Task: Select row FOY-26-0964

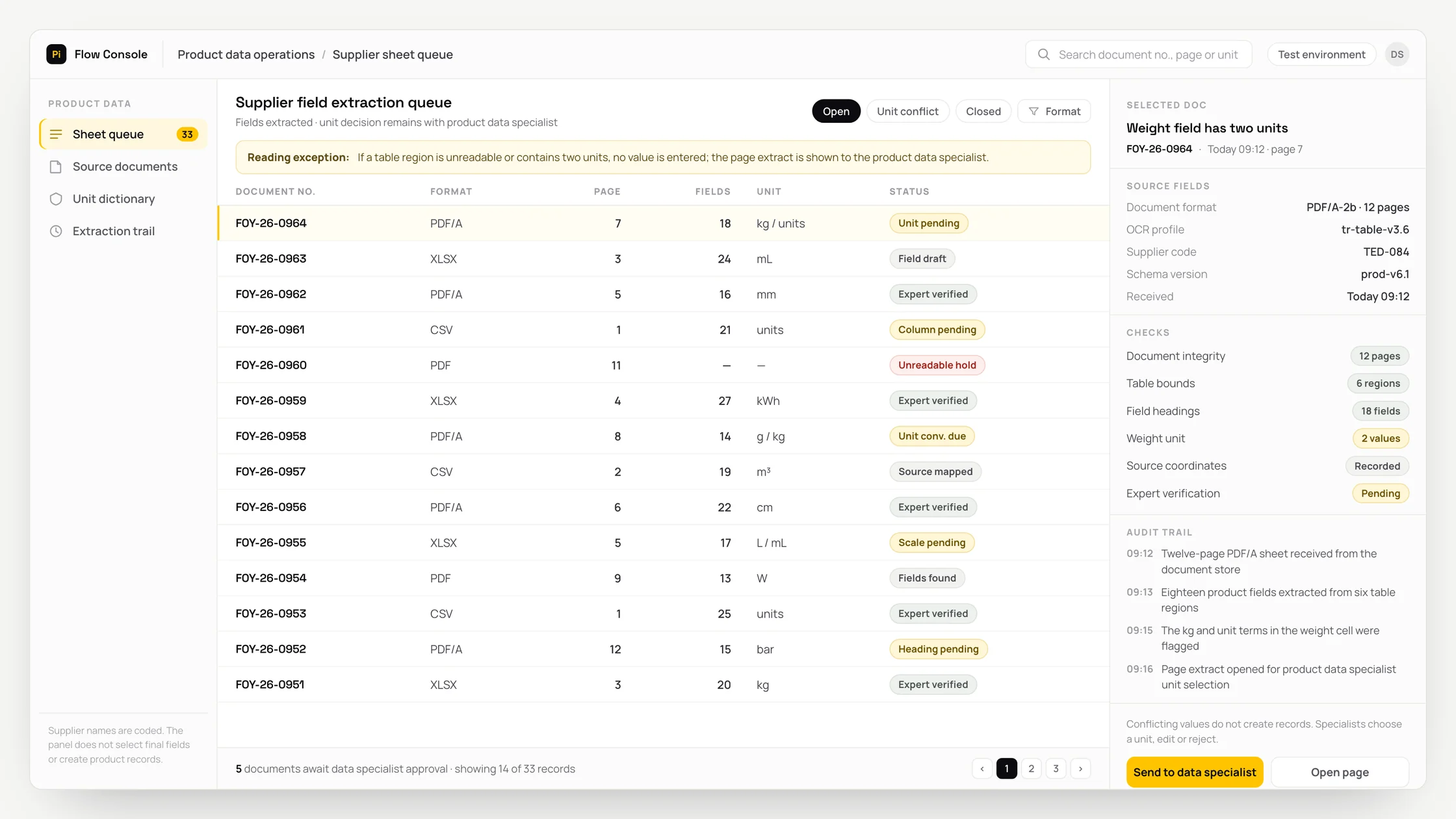Action: click(x=663, y=223)
